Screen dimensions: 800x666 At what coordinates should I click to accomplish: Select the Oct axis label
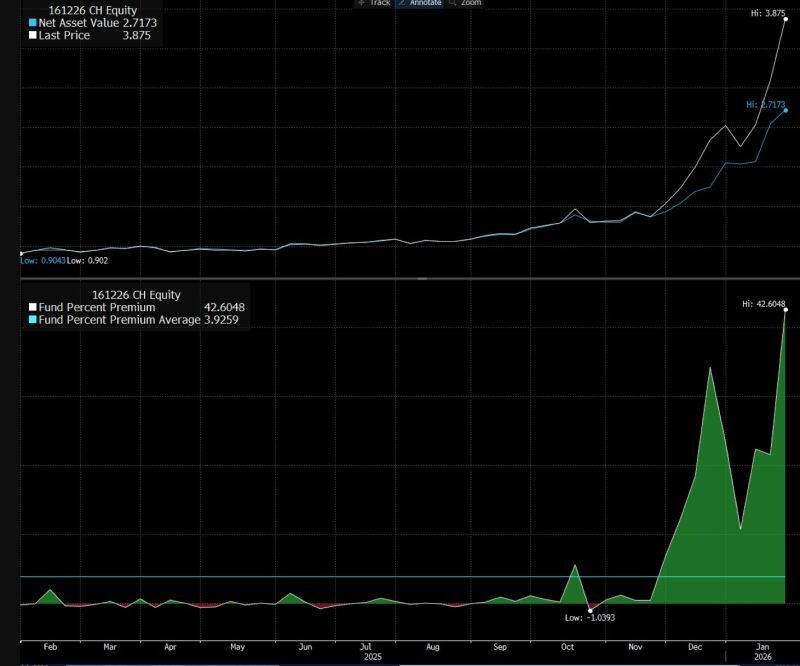[566, 646]
